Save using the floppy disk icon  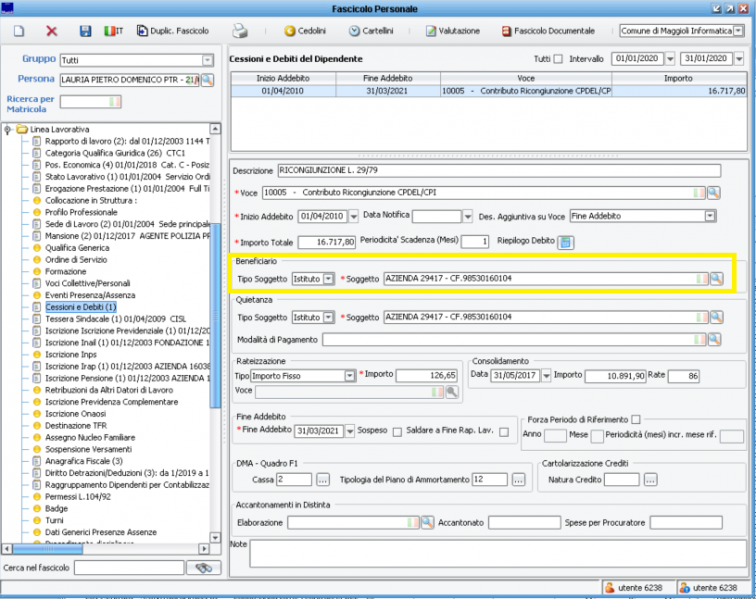[85, 32]
